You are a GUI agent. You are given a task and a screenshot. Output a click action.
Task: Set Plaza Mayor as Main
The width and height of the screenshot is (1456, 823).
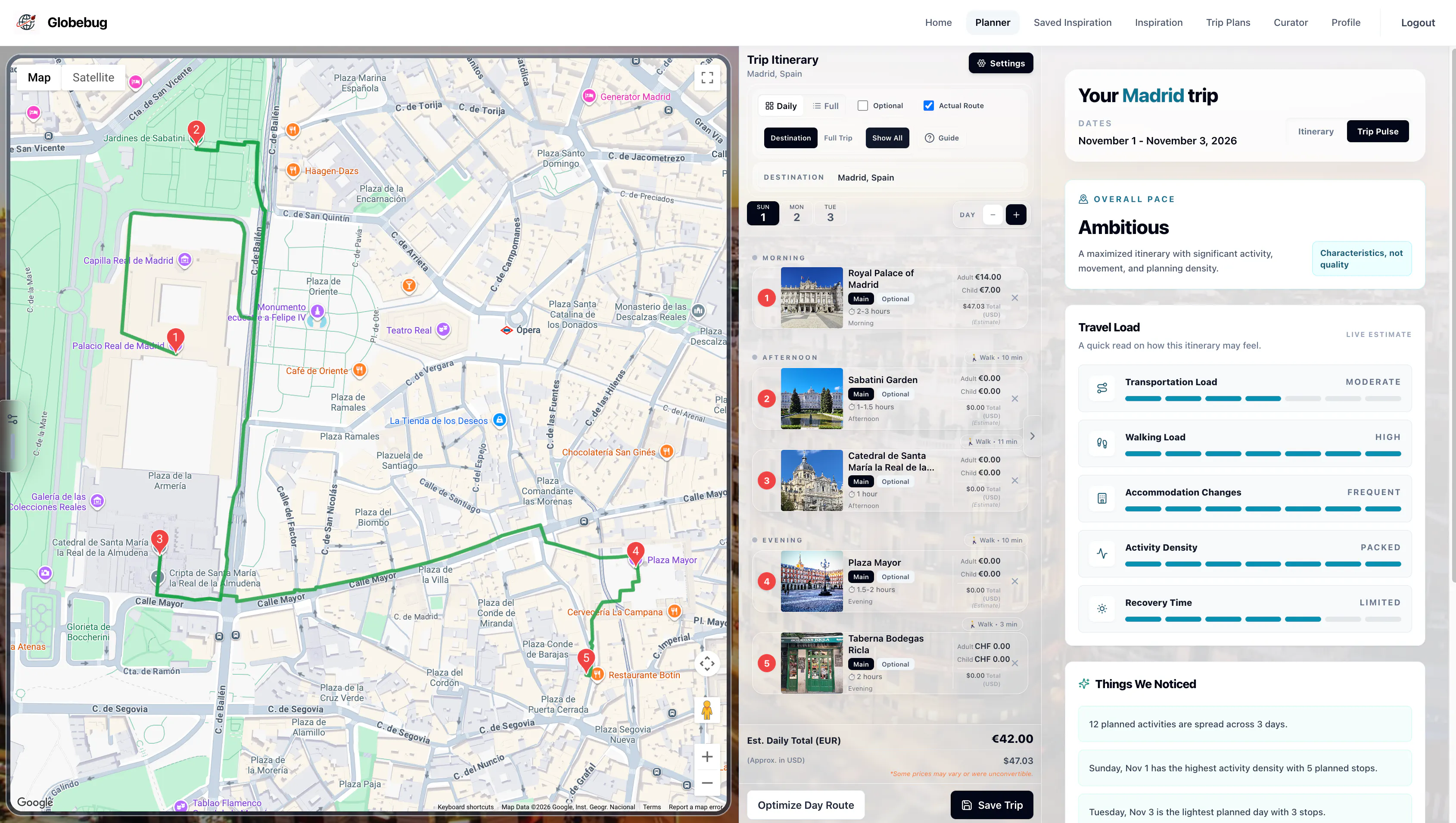coord(861,577)
